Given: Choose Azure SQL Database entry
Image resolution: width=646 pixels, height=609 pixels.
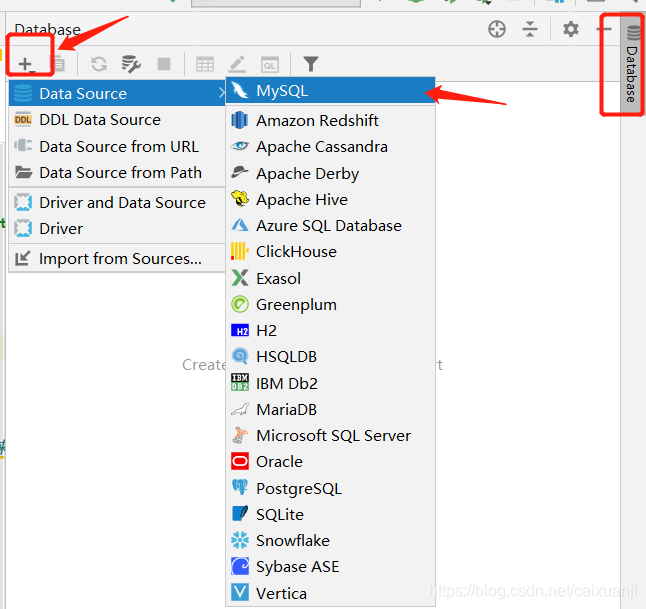Looking at the screenshot, I should (x=330, y=225).
